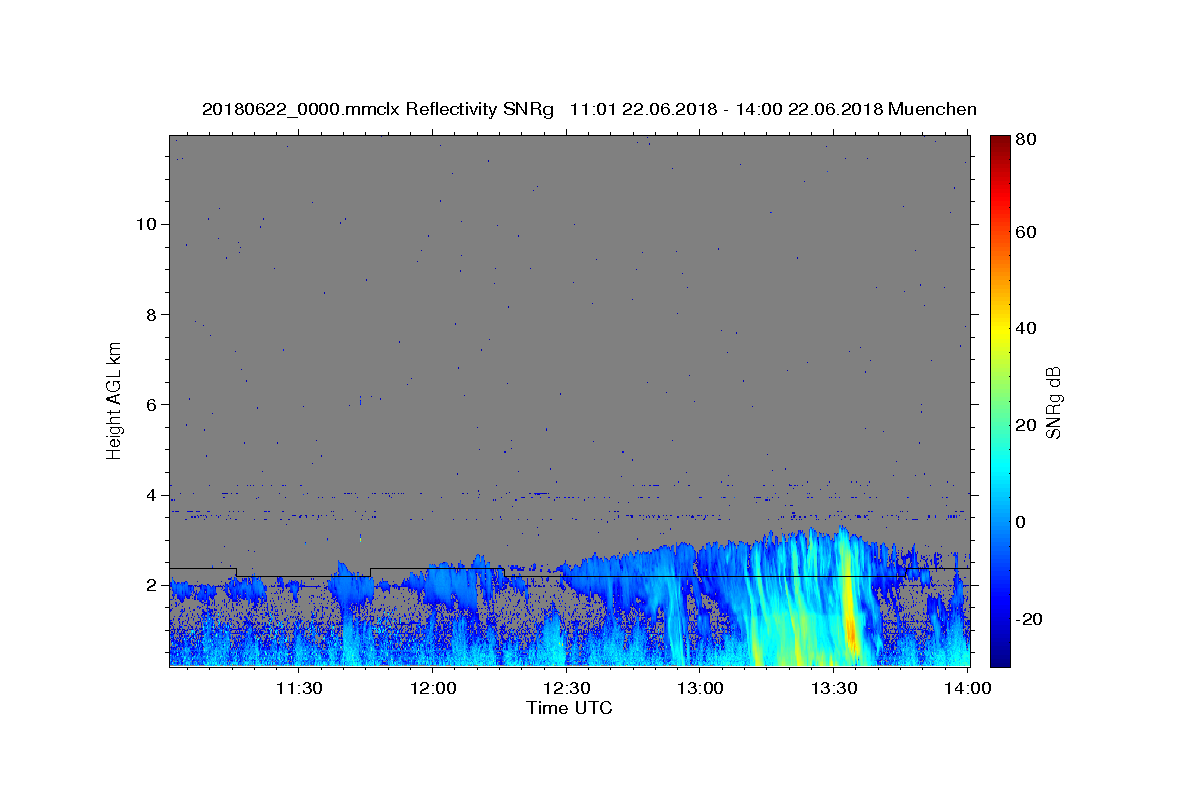Viewport: 1200px width, 800px height.
Task: Click the colorbar value 60
Action: (1026, 232)
